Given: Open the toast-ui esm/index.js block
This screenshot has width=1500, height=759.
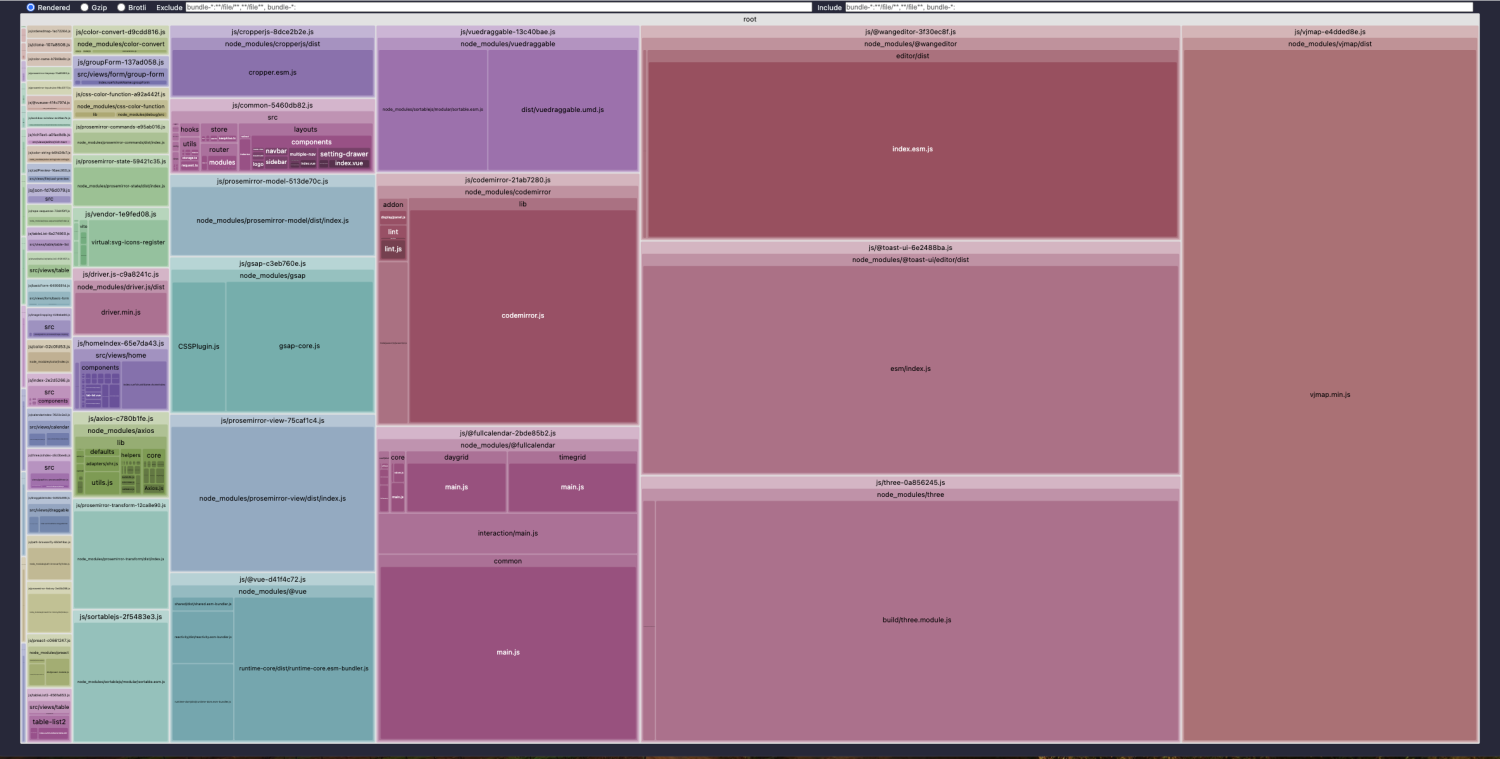Looking at the screenshot, I should click(x=910, y=369).
